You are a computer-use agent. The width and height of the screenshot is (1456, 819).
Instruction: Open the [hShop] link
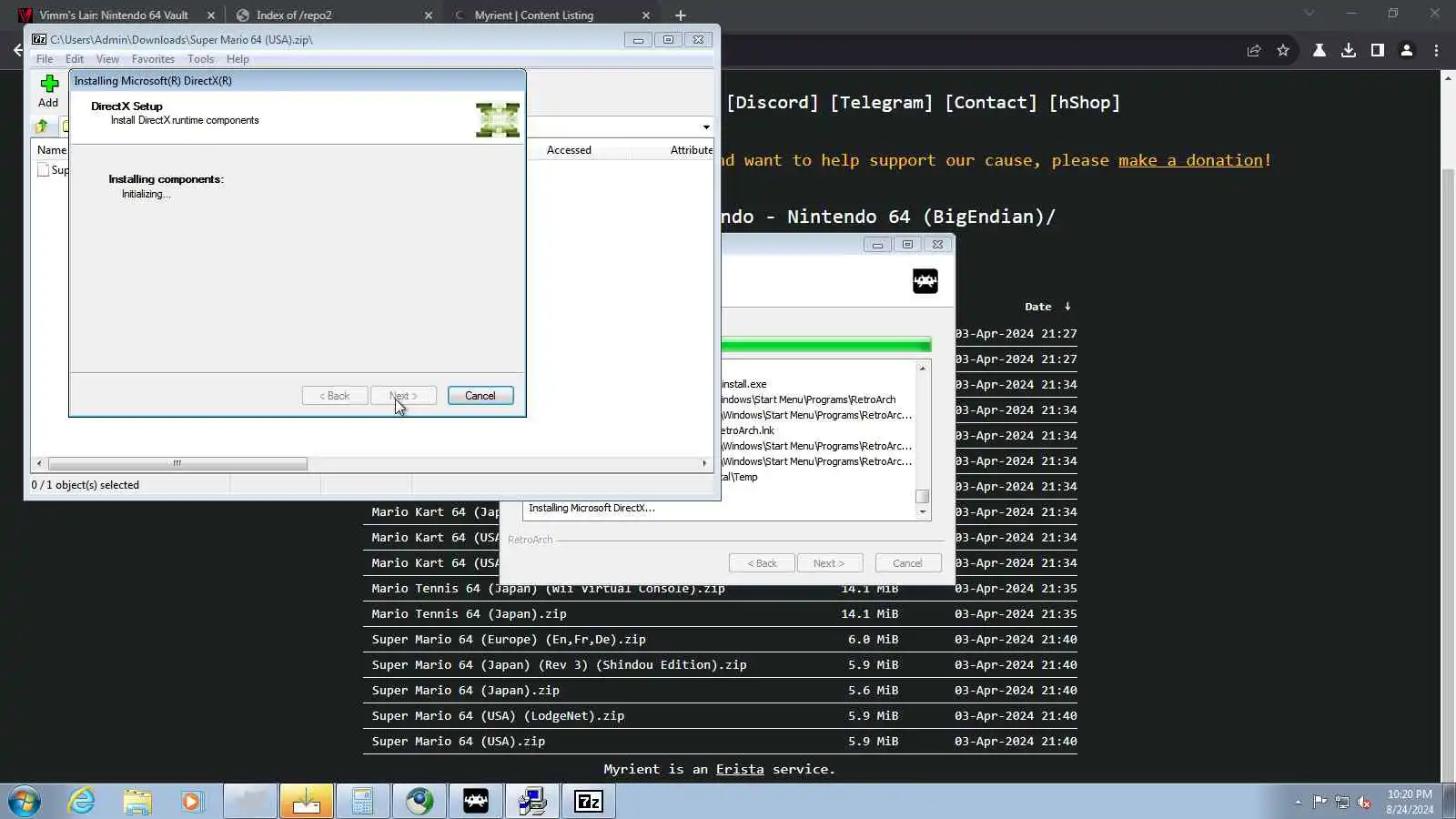(x=1084, y=103)
